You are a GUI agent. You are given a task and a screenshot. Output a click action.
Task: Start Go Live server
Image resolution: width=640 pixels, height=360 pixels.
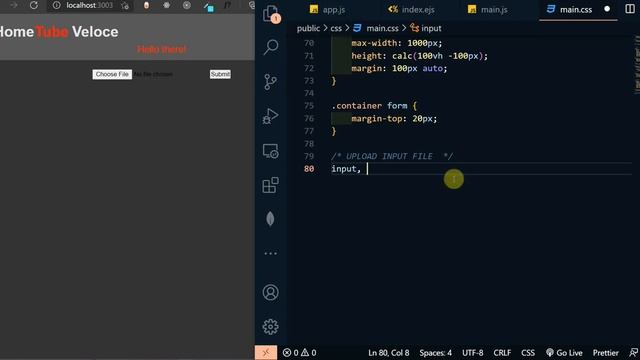(x=564, y=353)
